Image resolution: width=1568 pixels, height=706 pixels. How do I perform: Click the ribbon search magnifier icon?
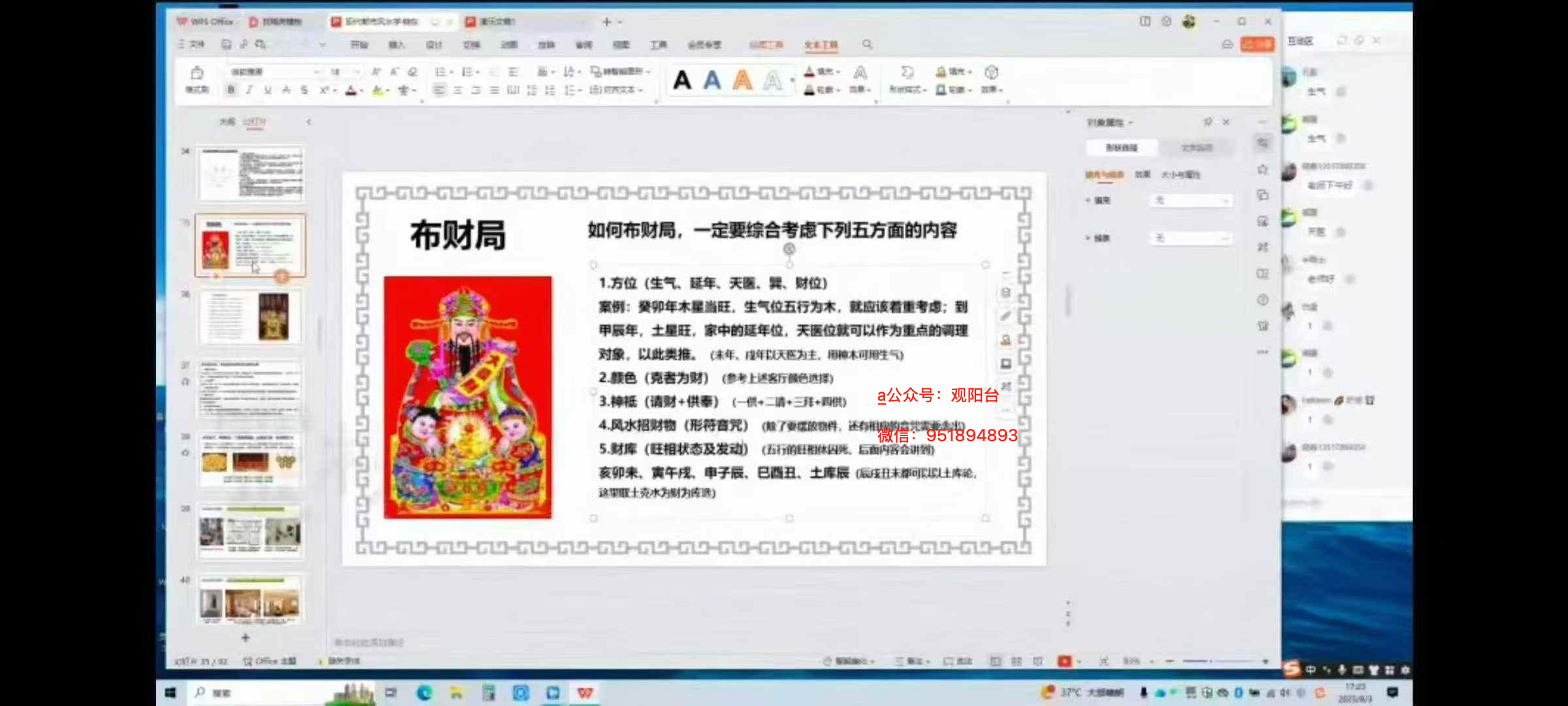pos(867,44)
